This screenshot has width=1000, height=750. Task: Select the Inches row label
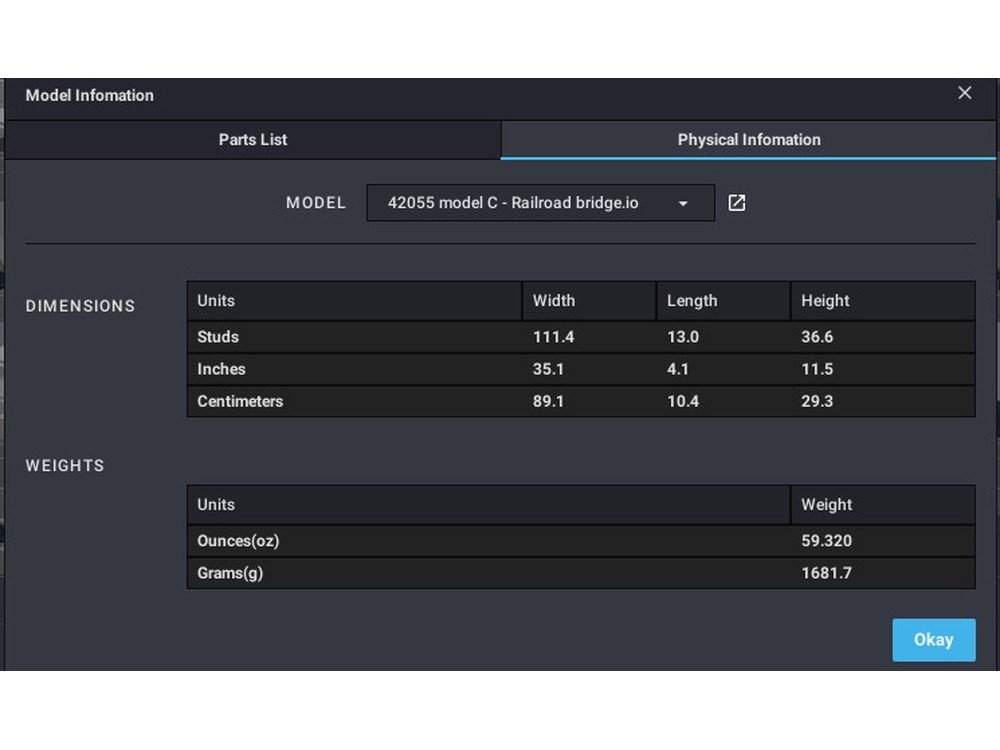point(221,369)
